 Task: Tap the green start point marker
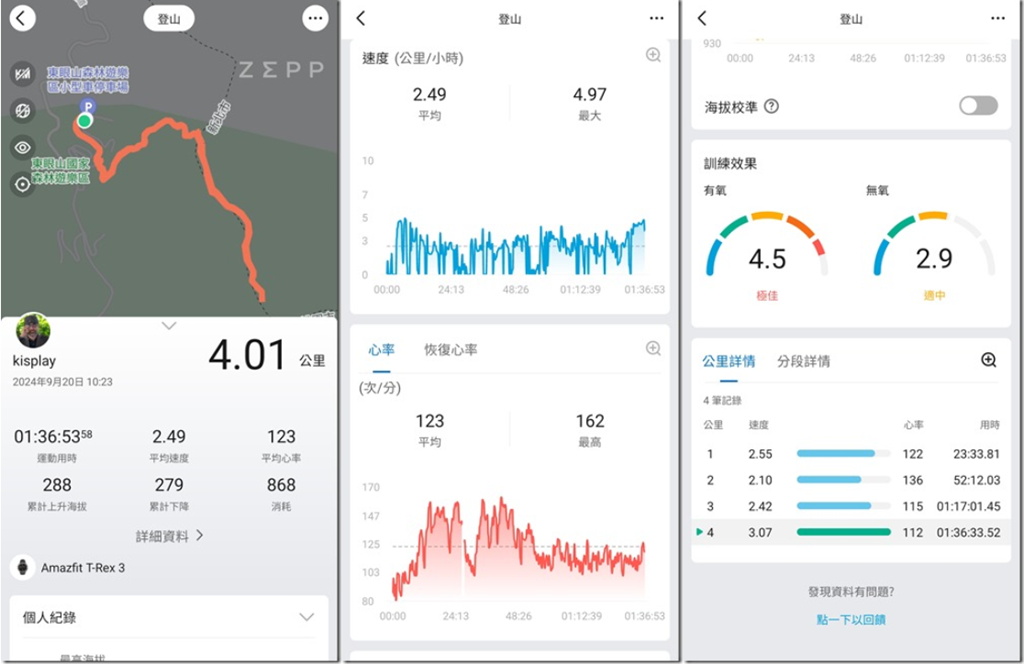coord(84,121)
